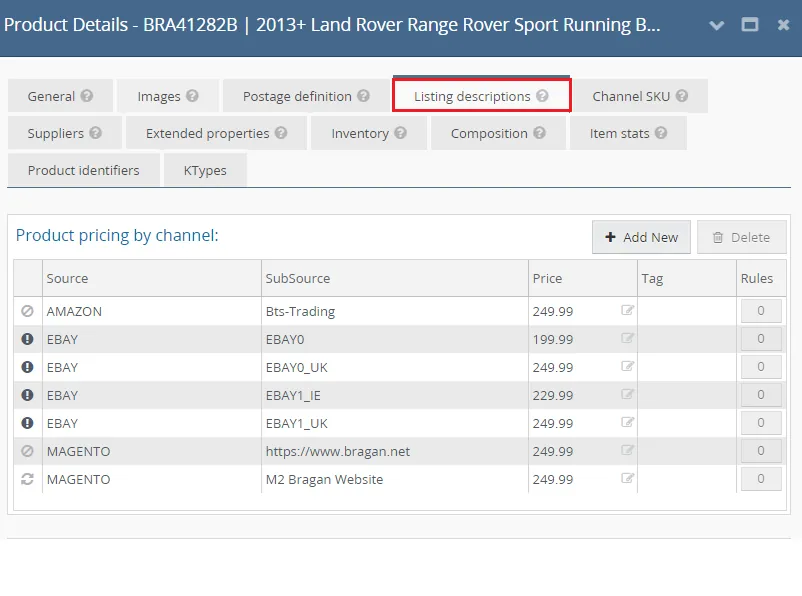Switch to the KTypes tab
Screen dimensions: 802x596
(205, 170)
